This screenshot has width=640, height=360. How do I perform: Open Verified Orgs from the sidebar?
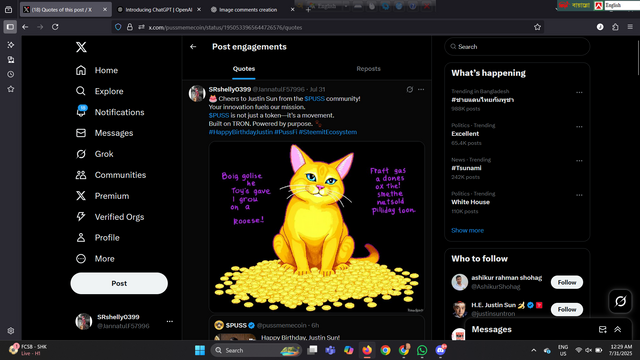tap(110, 217)
